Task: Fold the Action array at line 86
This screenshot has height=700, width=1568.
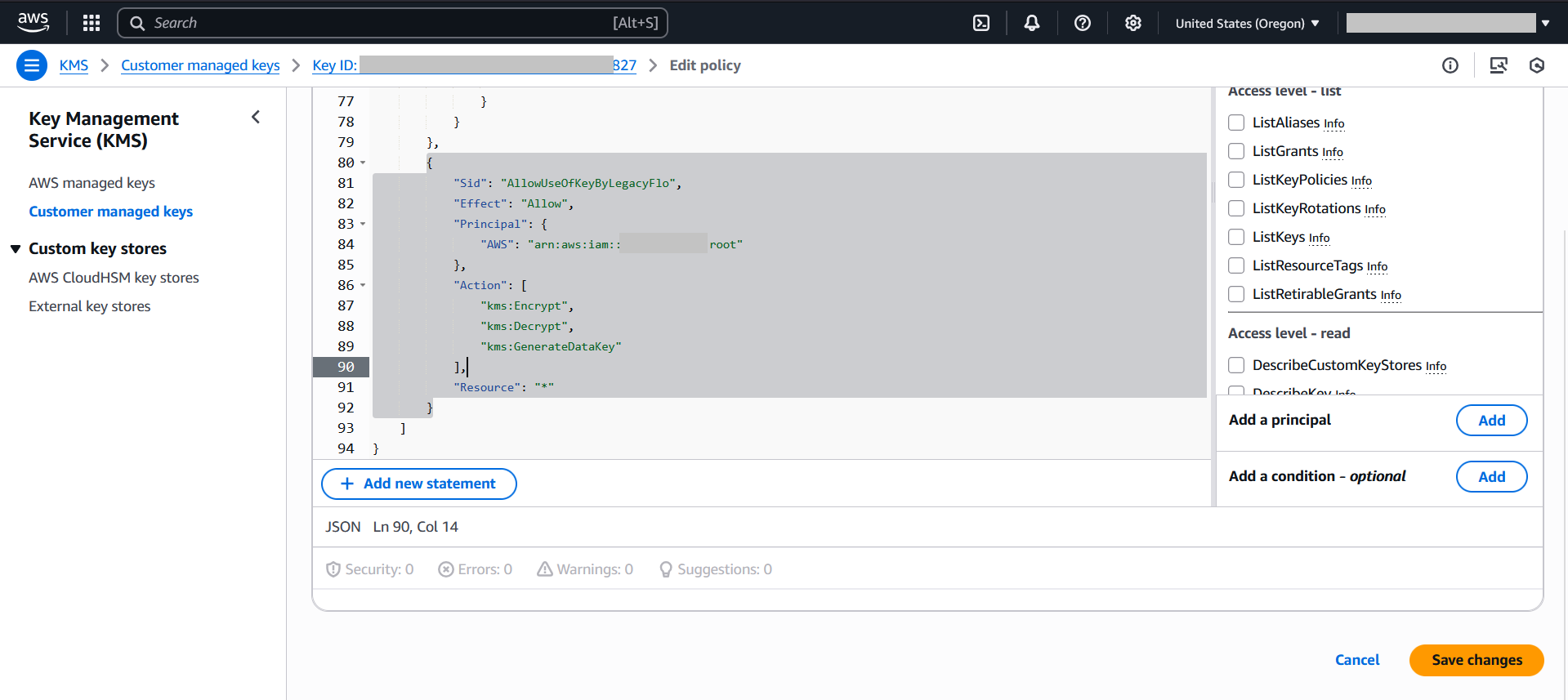Action: (x=363, y=285)
